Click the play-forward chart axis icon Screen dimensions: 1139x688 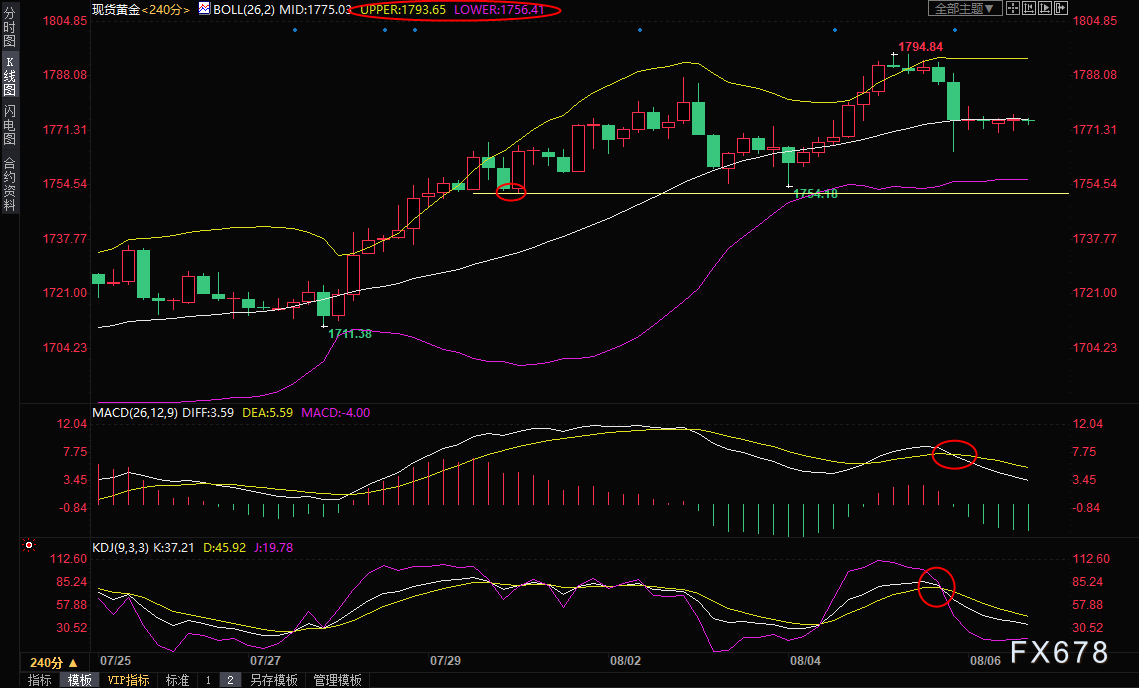[x=1045, y=9]
